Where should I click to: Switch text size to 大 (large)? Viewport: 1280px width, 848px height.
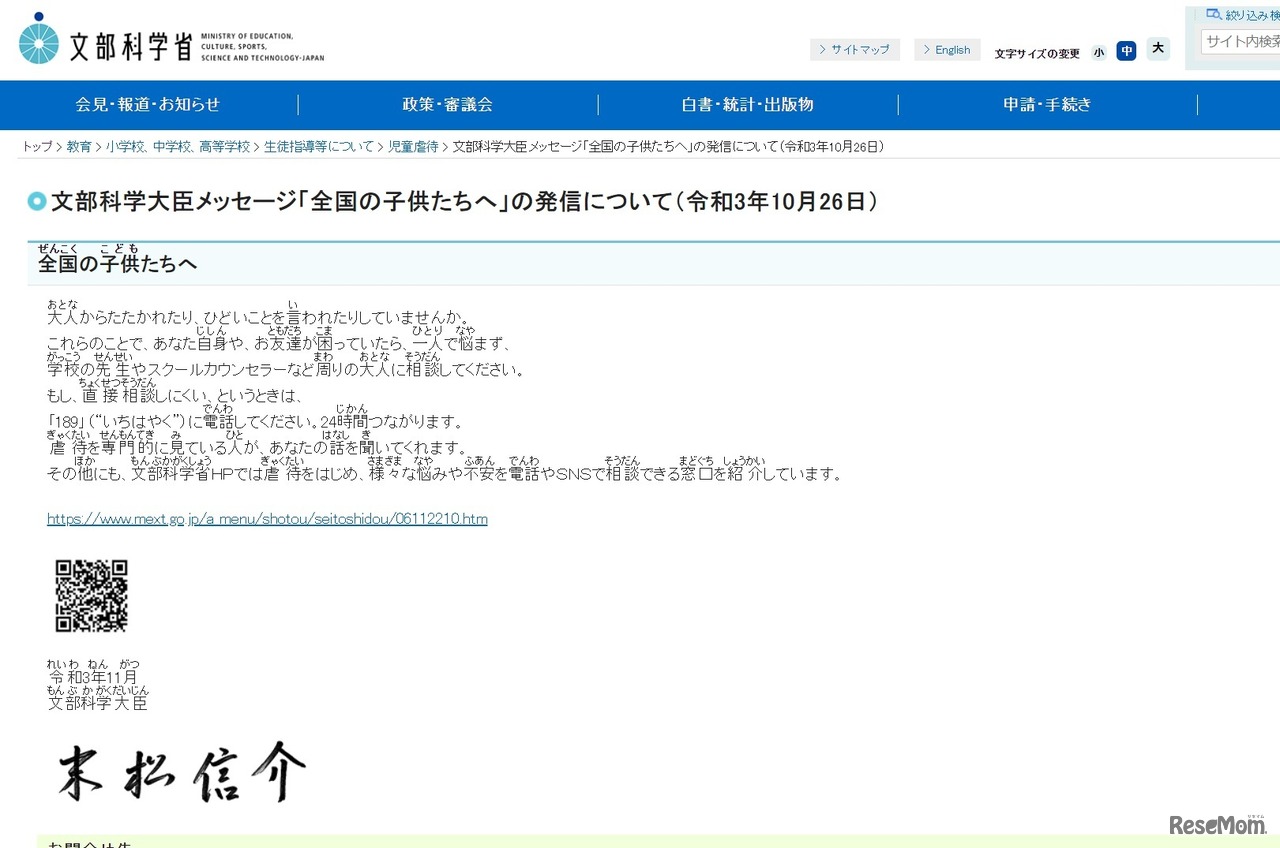[x=1158, y=48]
